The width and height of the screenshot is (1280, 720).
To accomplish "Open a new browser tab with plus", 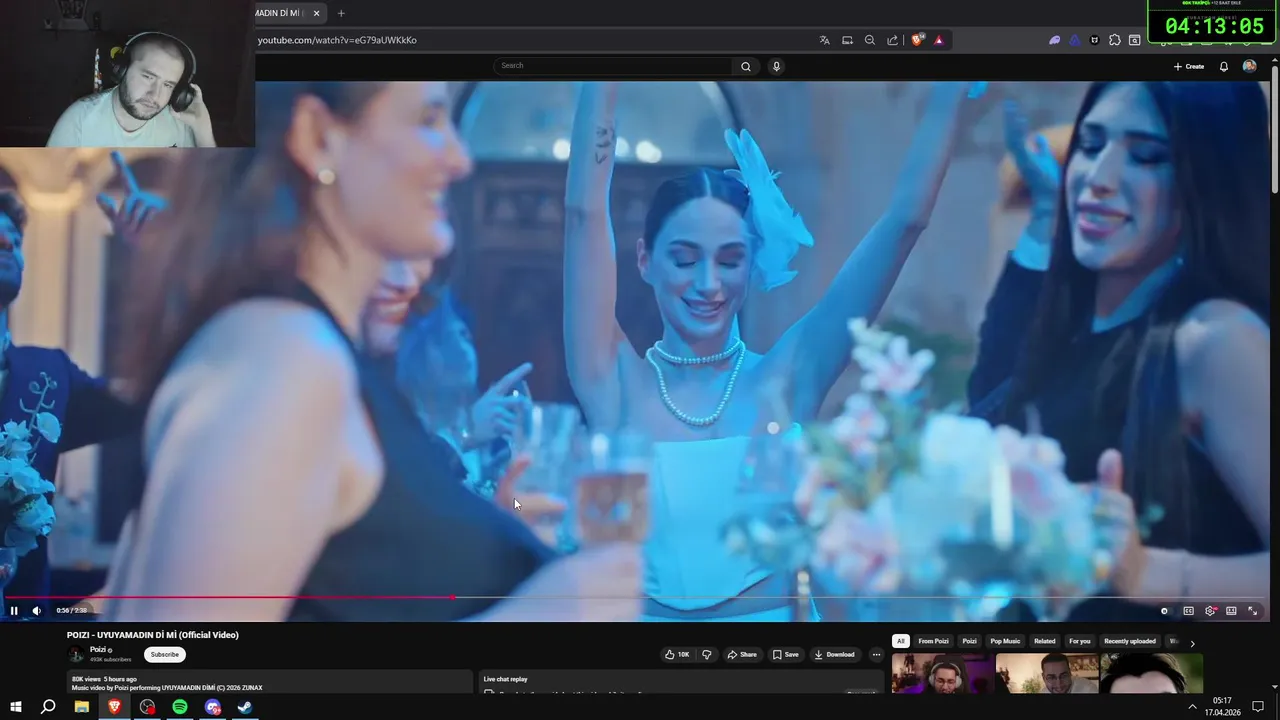I will point(341,13).
